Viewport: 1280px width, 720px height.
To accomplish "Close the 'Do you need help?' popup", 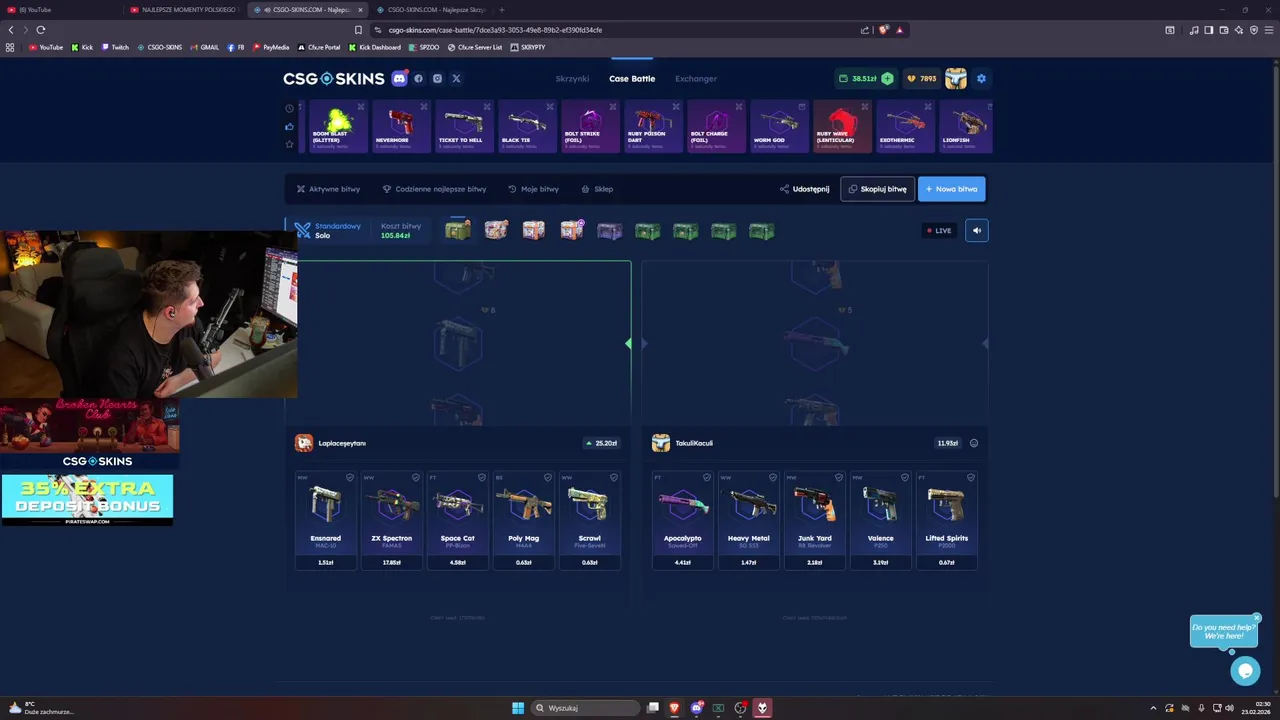I will (1257, 617).
